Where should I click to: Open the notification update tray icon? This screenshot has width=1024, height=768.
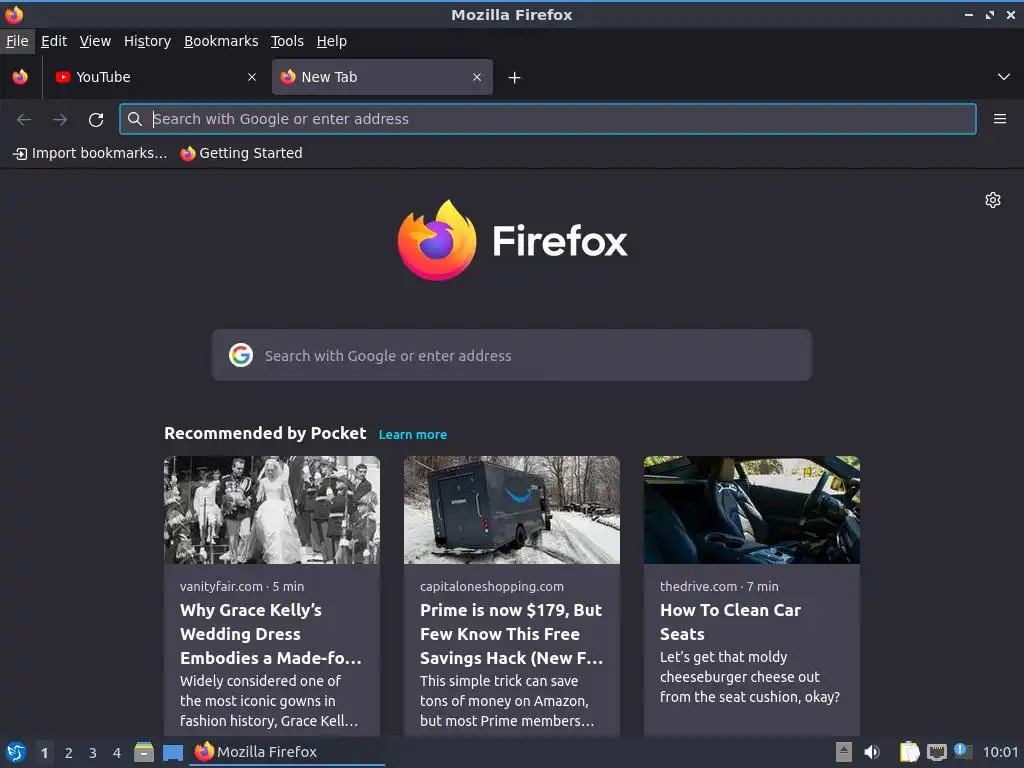coord(963,751)
